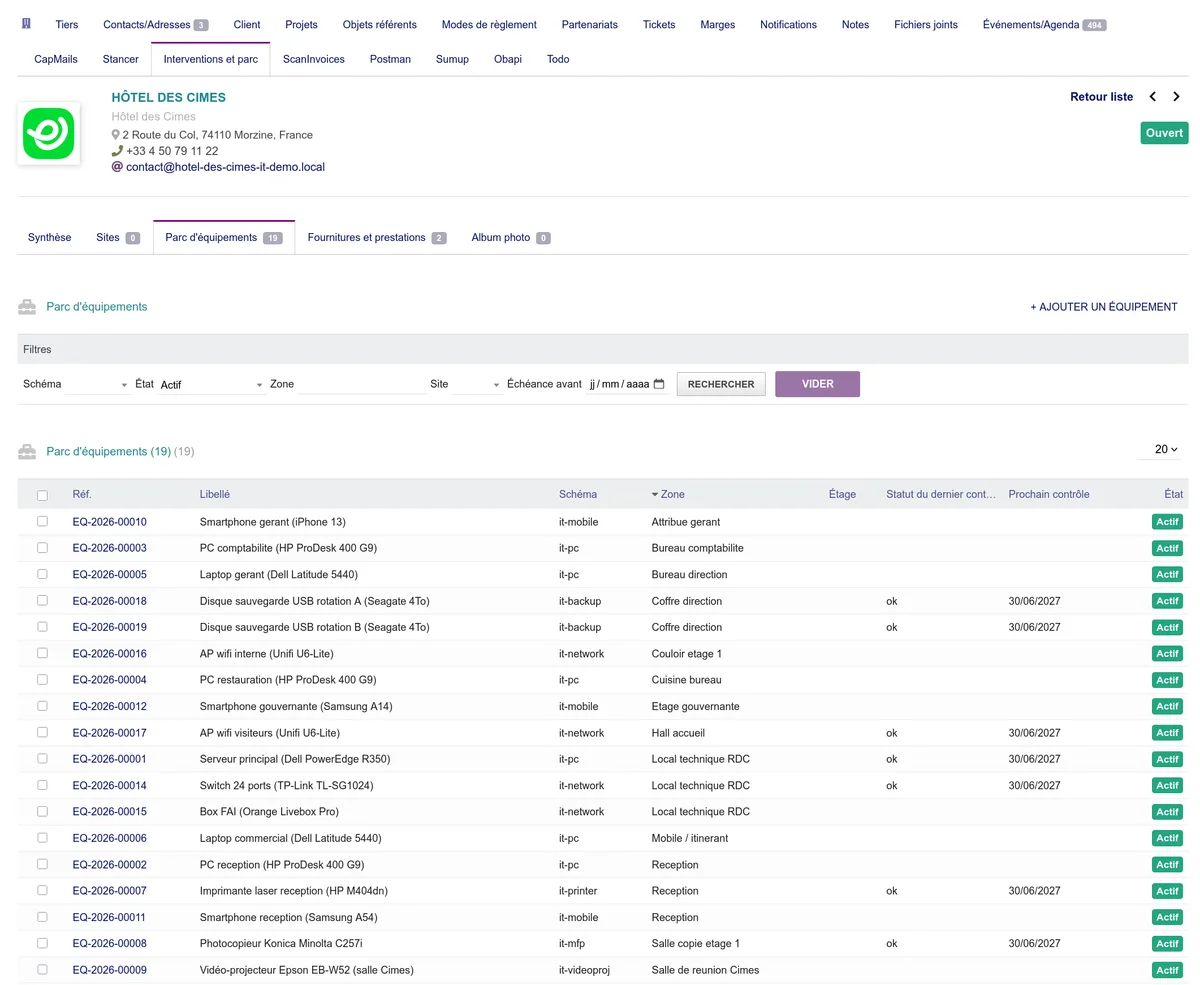This screenshot has width=1200, height=985.
Task: Check the box for EQ-2026-00005
Action: tap(42, 574)
